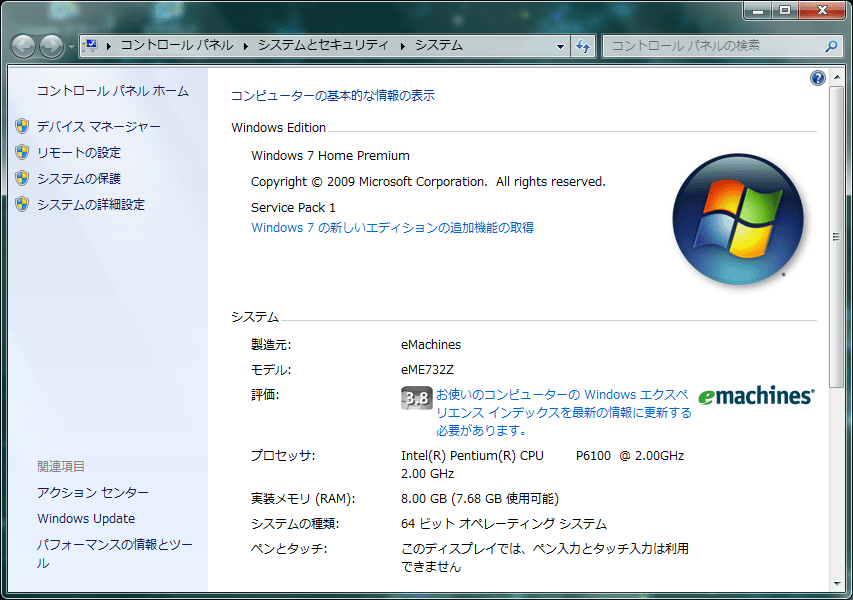Click the eMachines logo

click(756, 397)
